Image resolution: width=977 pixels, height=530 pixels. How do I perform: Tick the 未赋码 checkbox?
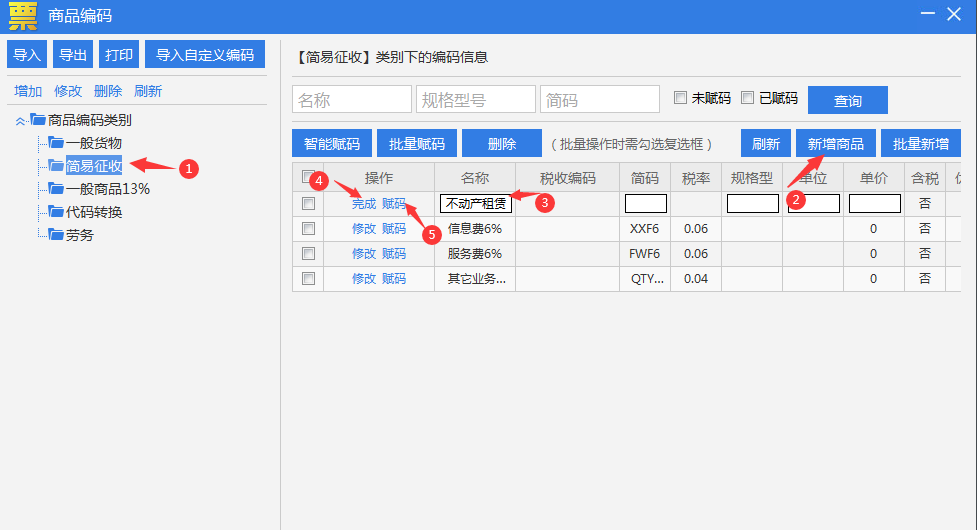(x=680, y=98)
